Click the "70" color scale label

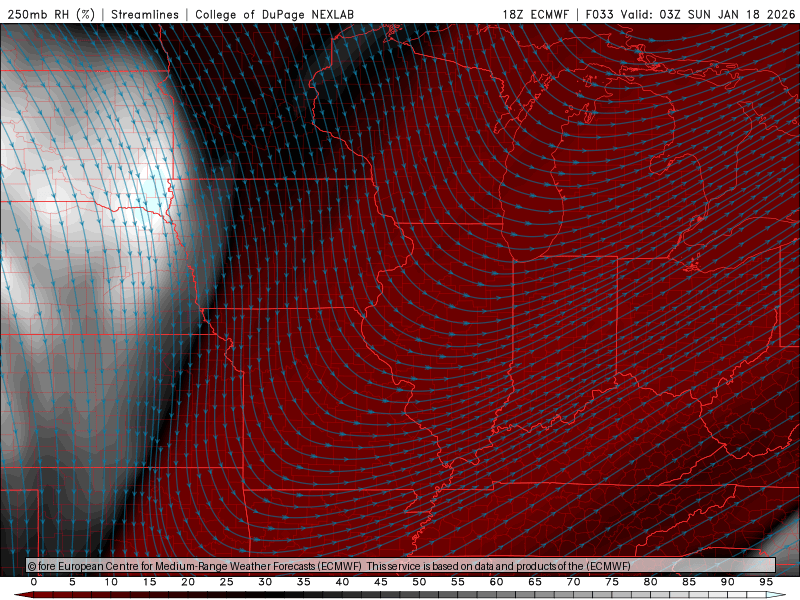click(573, 582)
